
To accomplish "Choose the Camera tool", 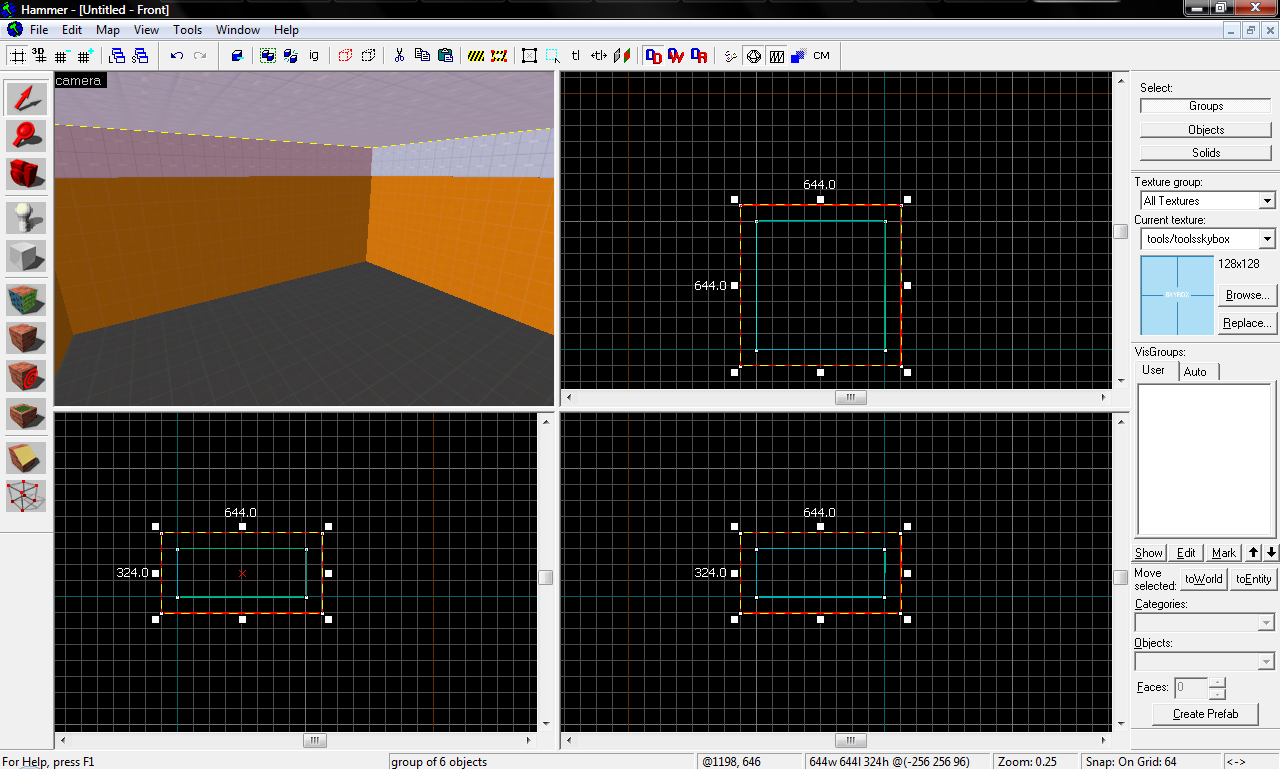I will point(26,173).
